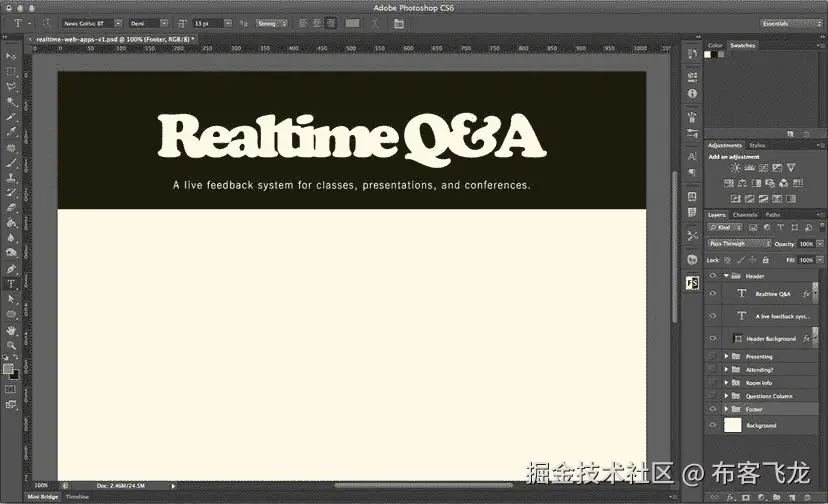Select the Lasso tool

click(11, 87)
